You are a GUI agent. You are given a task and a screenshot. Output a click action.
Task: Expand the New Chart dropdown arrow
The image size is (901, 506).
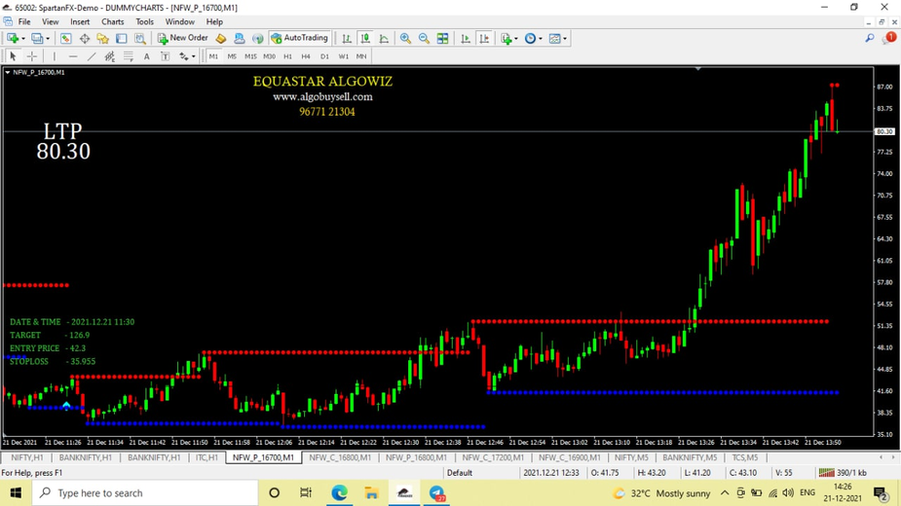point(23,38)
